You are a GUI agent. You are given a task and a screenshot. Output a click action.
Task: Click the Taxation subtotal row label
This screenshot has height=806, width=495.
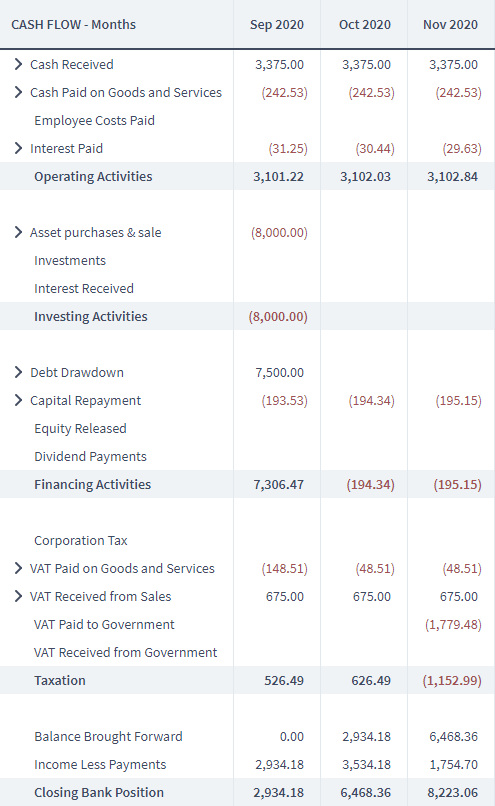[60, 681]
